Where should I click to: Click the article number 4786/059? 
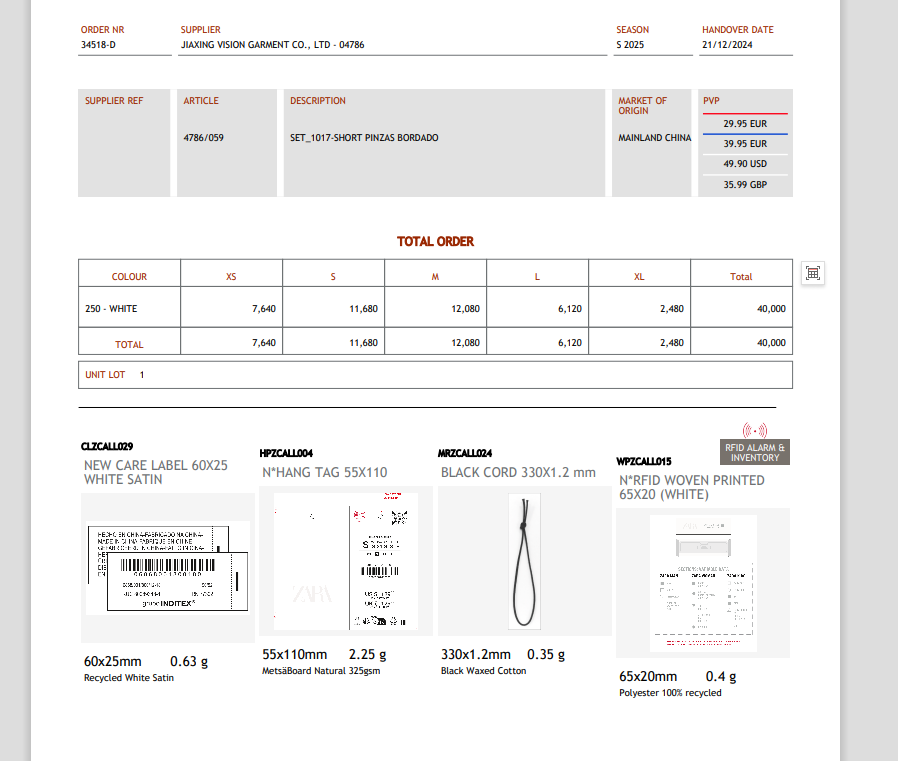coord(203,138)
